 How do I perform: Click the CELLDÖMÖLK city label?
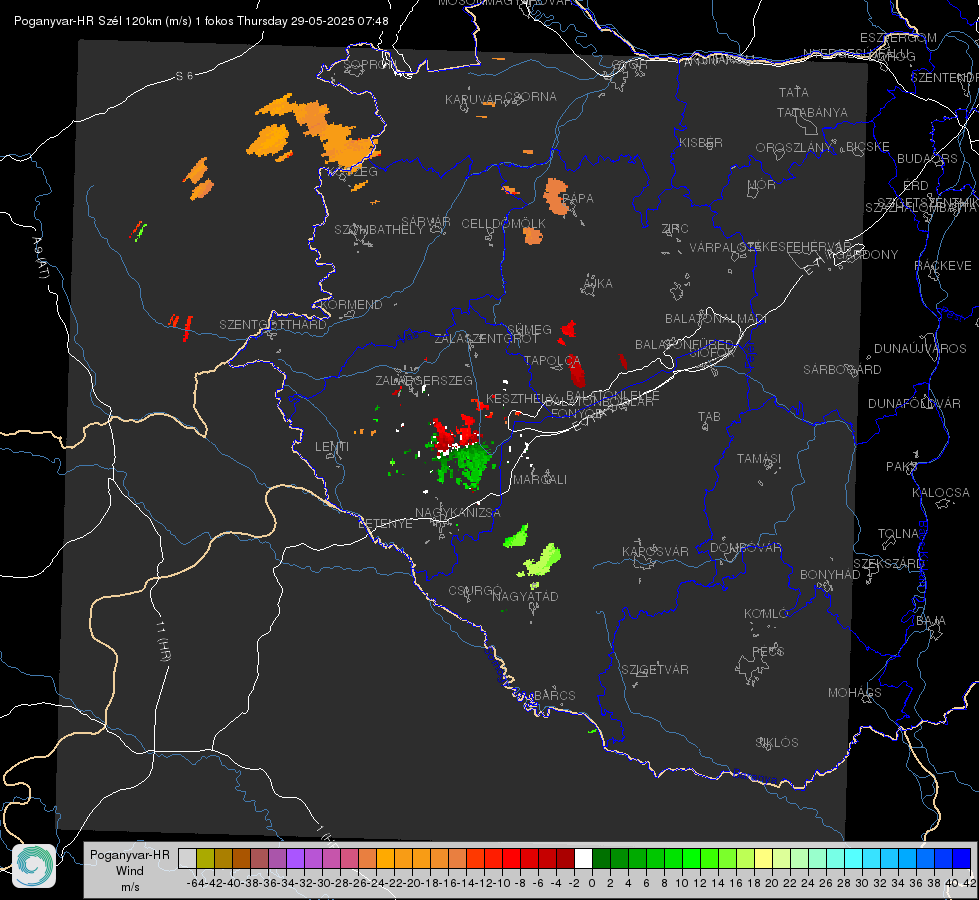pyautogui.click(x=504, y=224)
